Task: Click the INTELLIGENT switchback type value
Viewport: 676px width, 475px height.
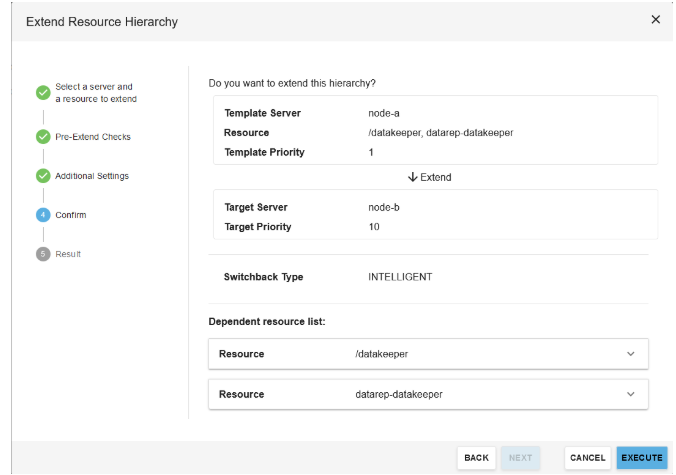Action: pyautogui.click(x=400, y=277)
